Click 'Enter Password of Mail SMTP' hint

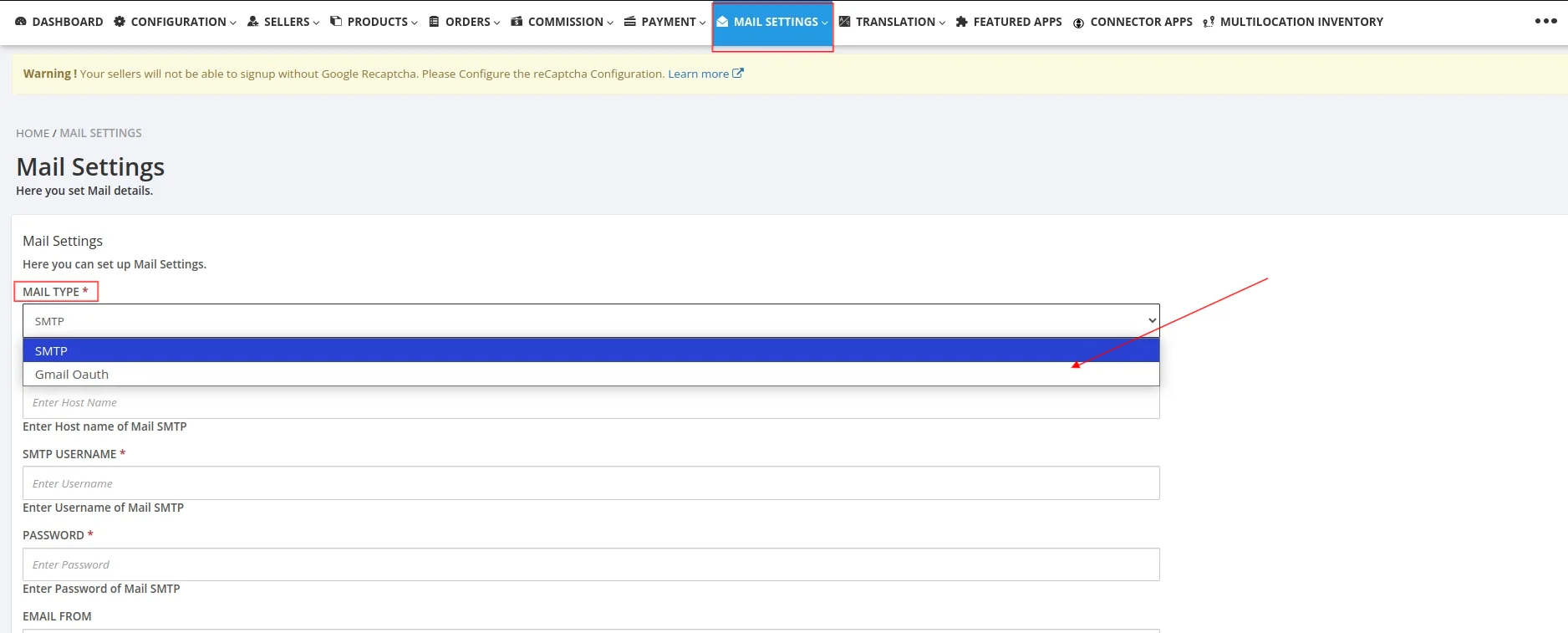click(x=101, y=589)
